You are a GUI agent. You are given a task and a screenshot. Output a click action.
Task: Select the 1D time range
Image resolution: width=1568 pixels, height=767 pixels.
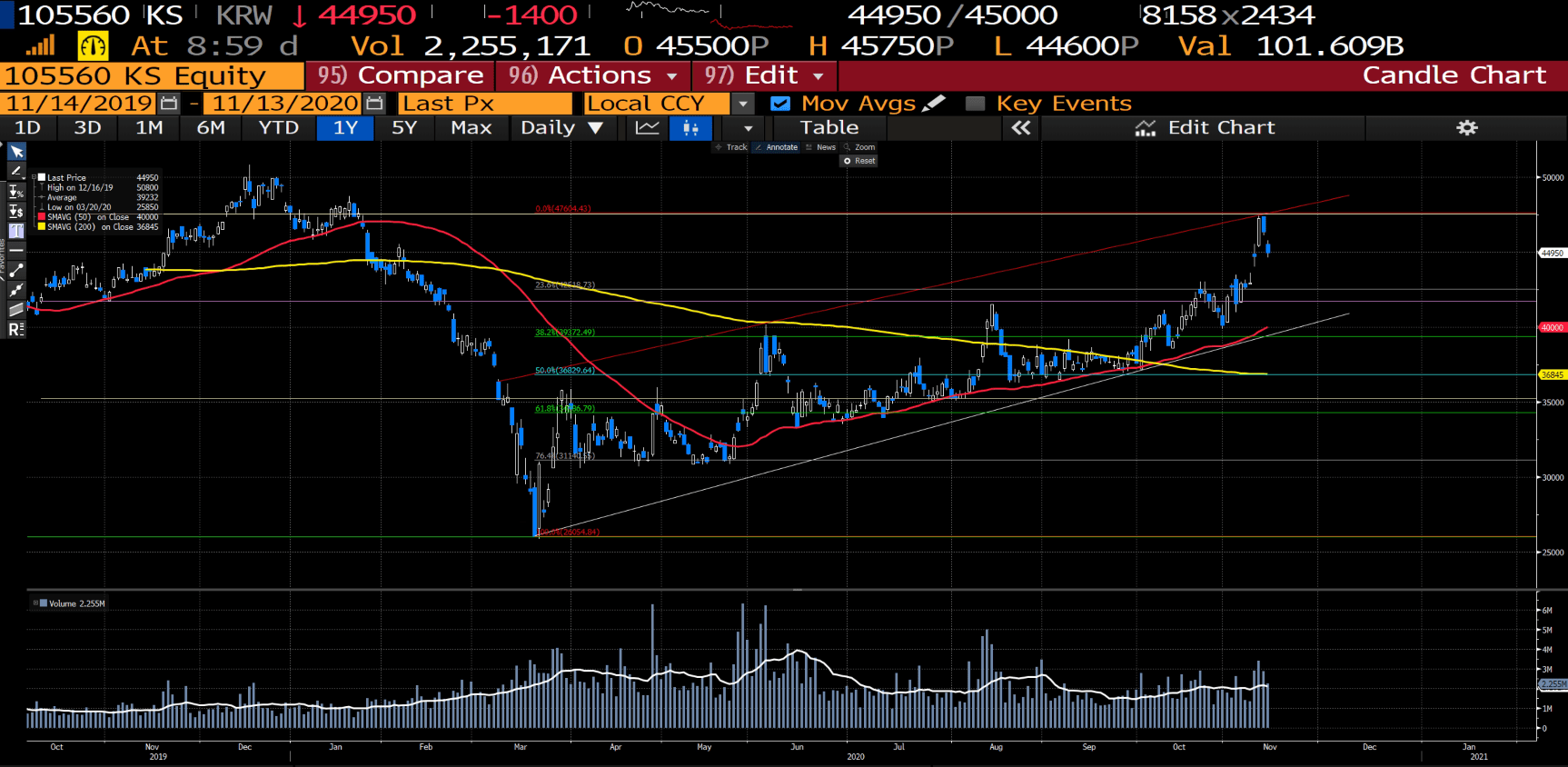pyautogui.click(x=27, y=128)
